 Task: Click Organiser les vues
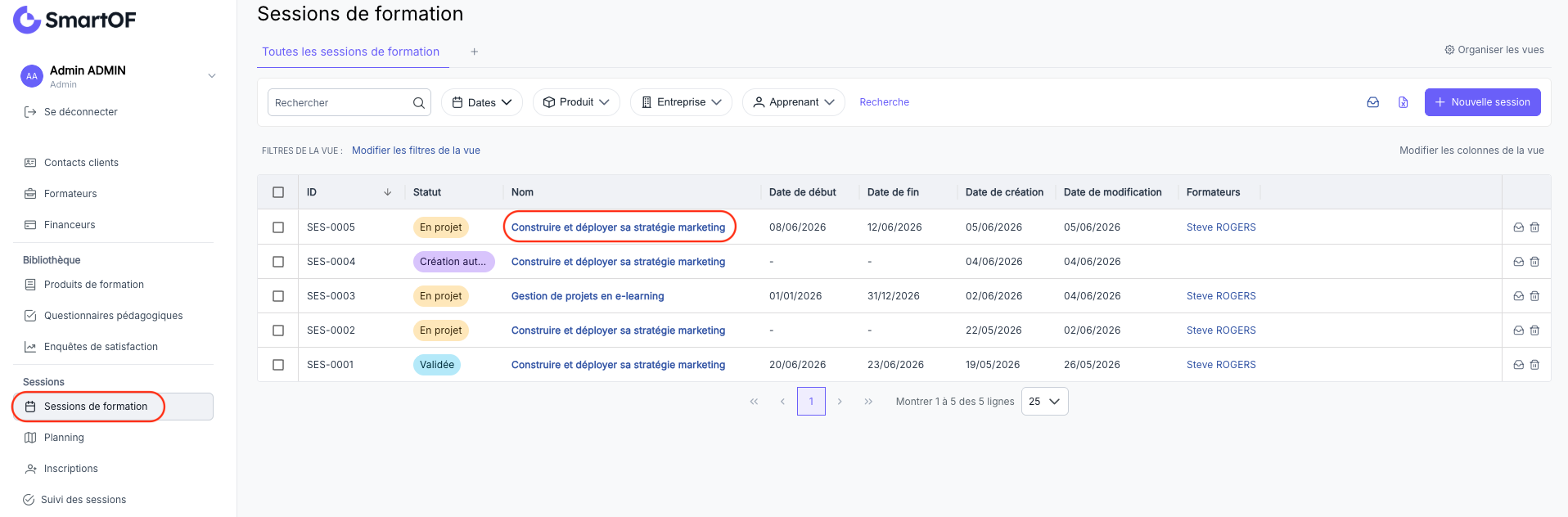coord(1500,50)
